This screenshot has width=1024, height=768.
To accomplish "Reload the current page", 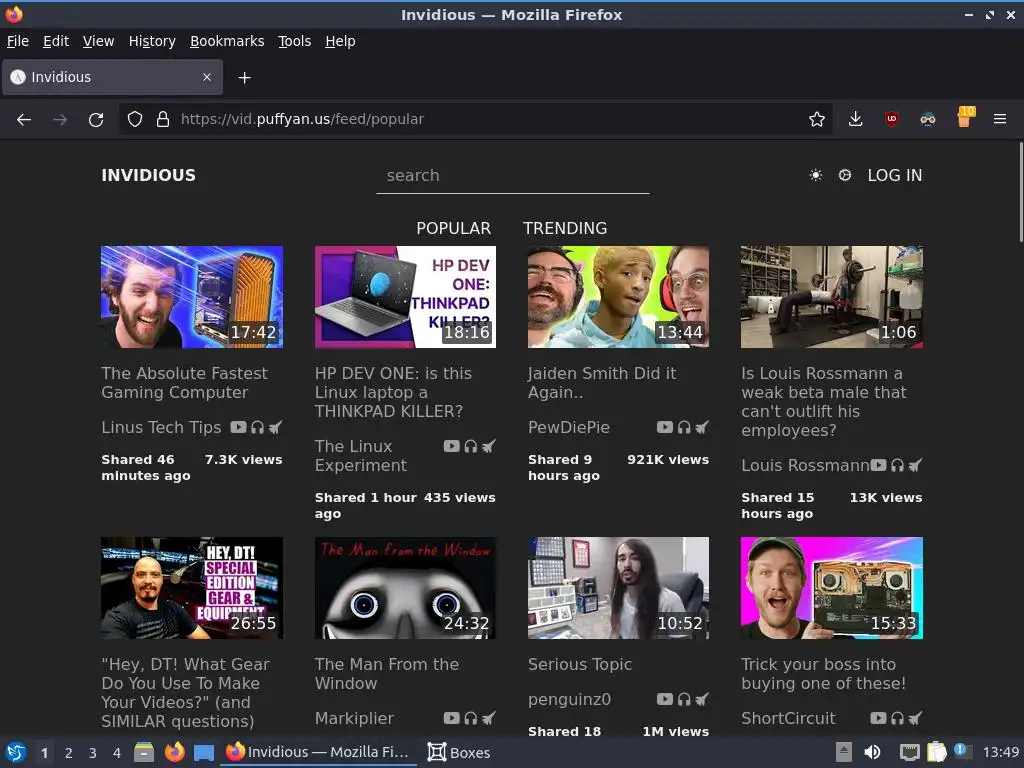I will (96, 120).
